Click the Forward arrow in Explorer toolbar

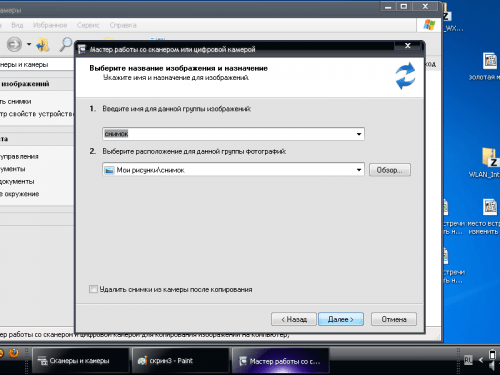(14, 44)
